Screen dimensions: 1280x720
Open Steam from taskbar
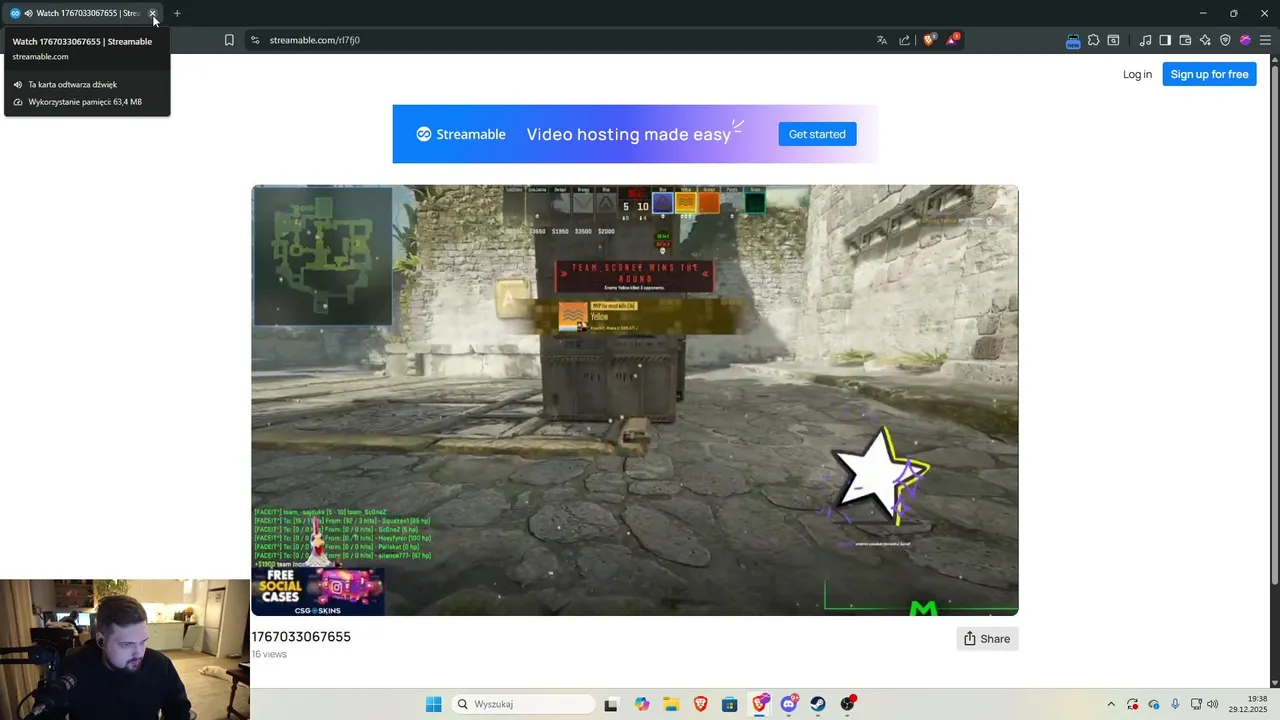coord(818,704)
